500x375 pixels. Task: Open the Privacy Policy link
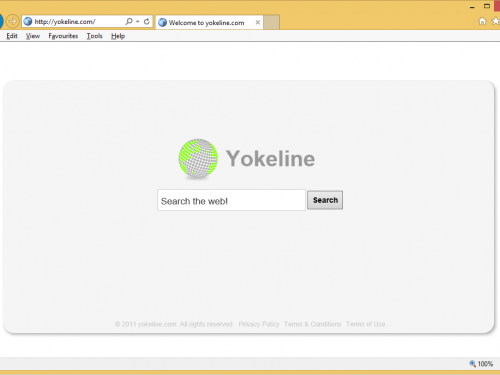[259, 324]
